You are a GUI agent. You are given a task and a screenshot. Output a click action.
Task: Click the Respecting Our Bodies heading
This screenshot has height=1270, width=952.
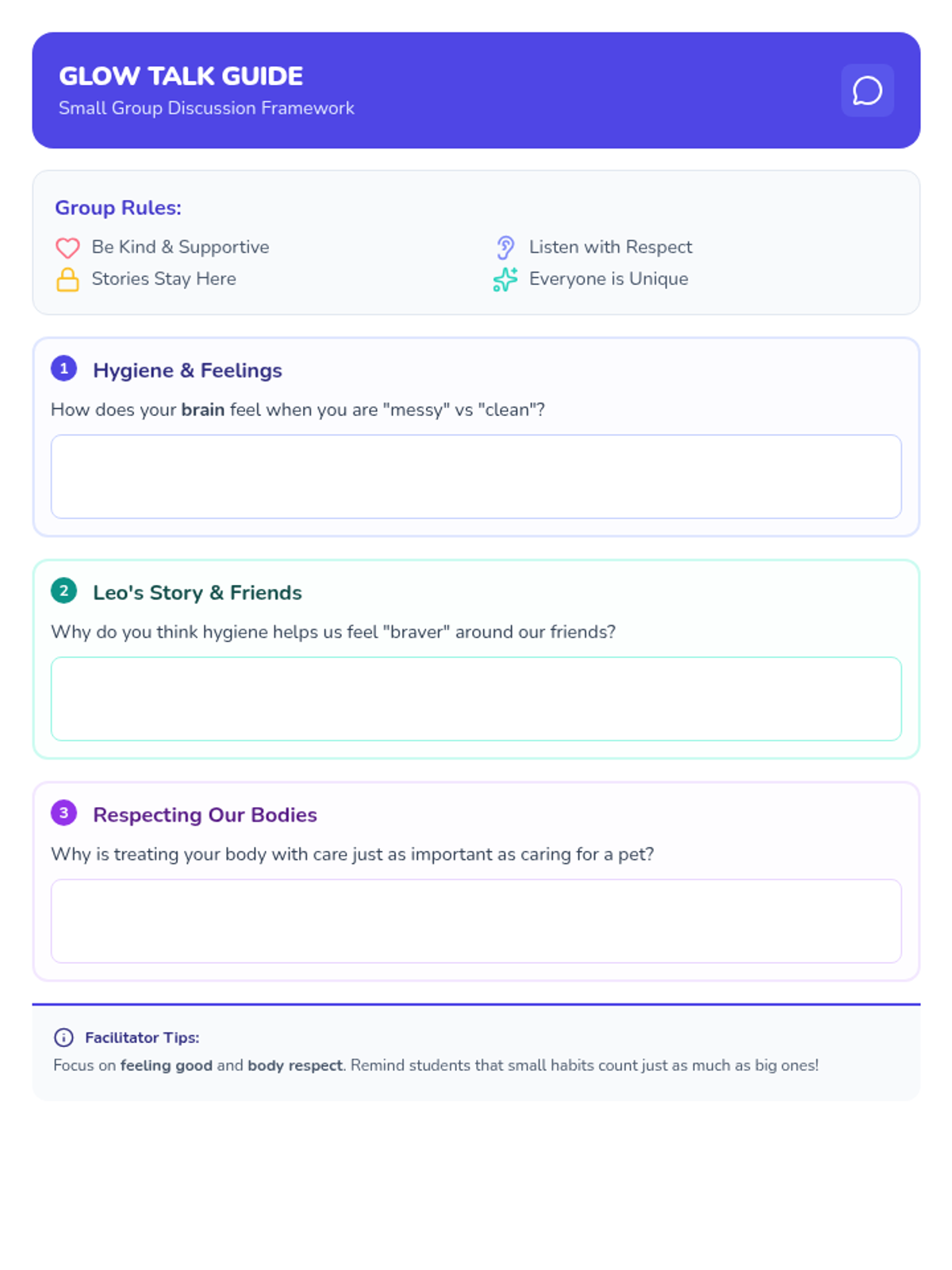coord(205,815)
